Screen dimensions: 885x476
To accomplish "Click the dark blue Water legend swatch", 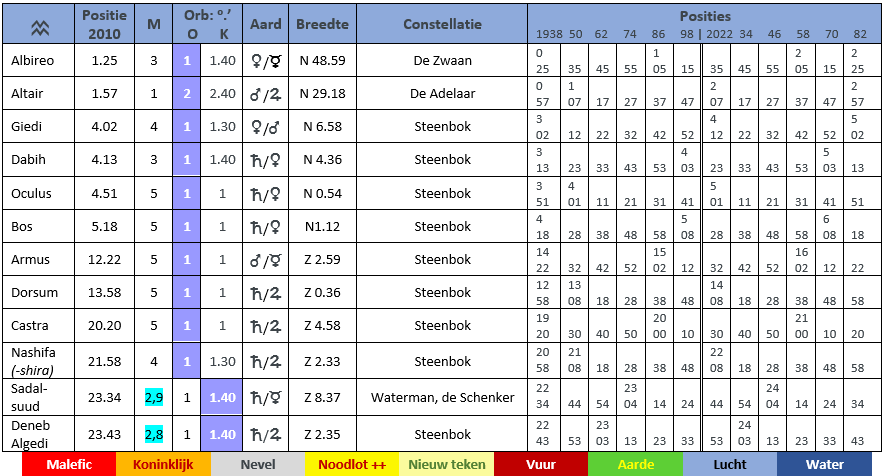I will click(825, 464).
